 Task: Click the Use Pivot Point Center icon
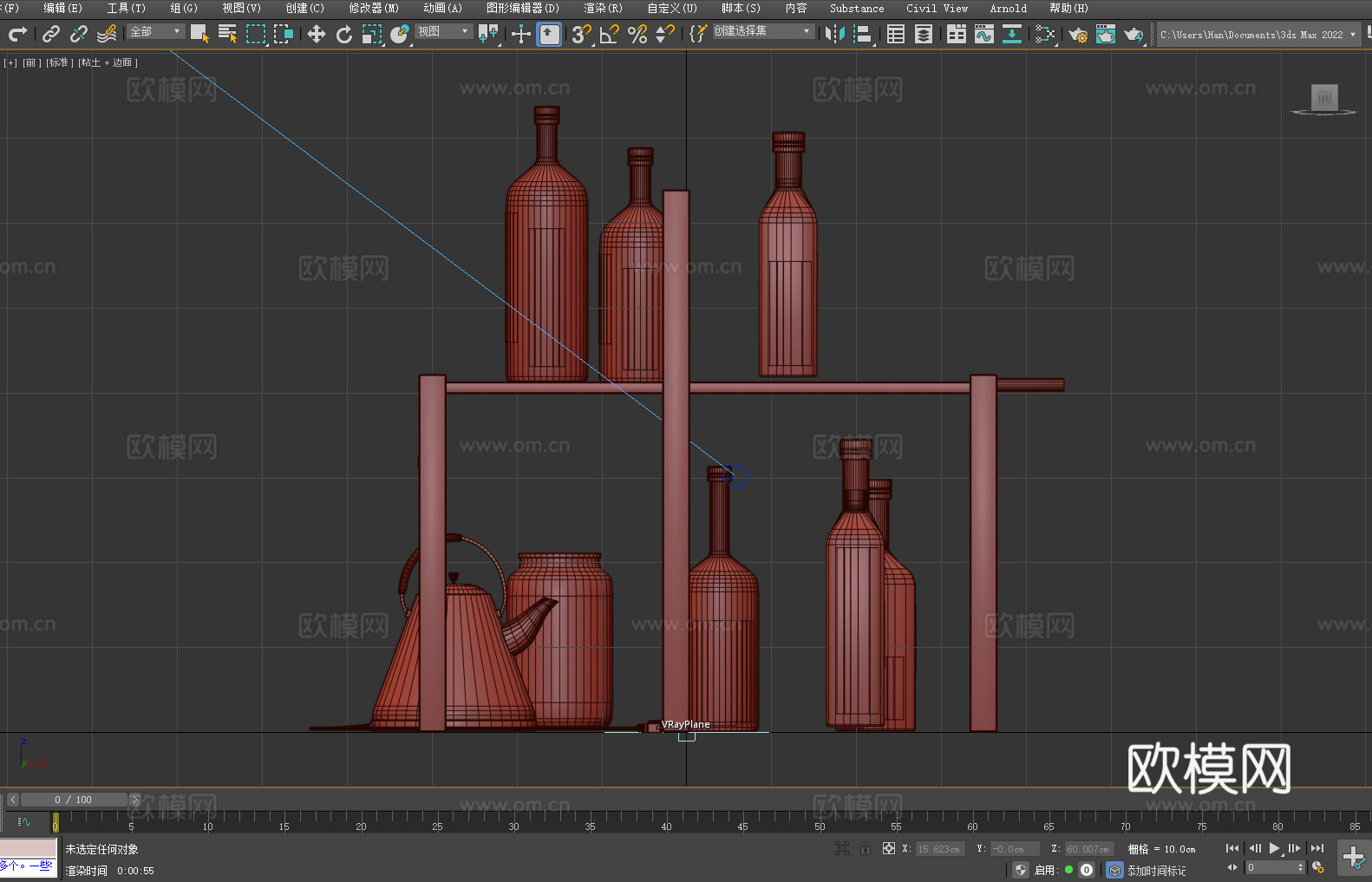(488, 34)
